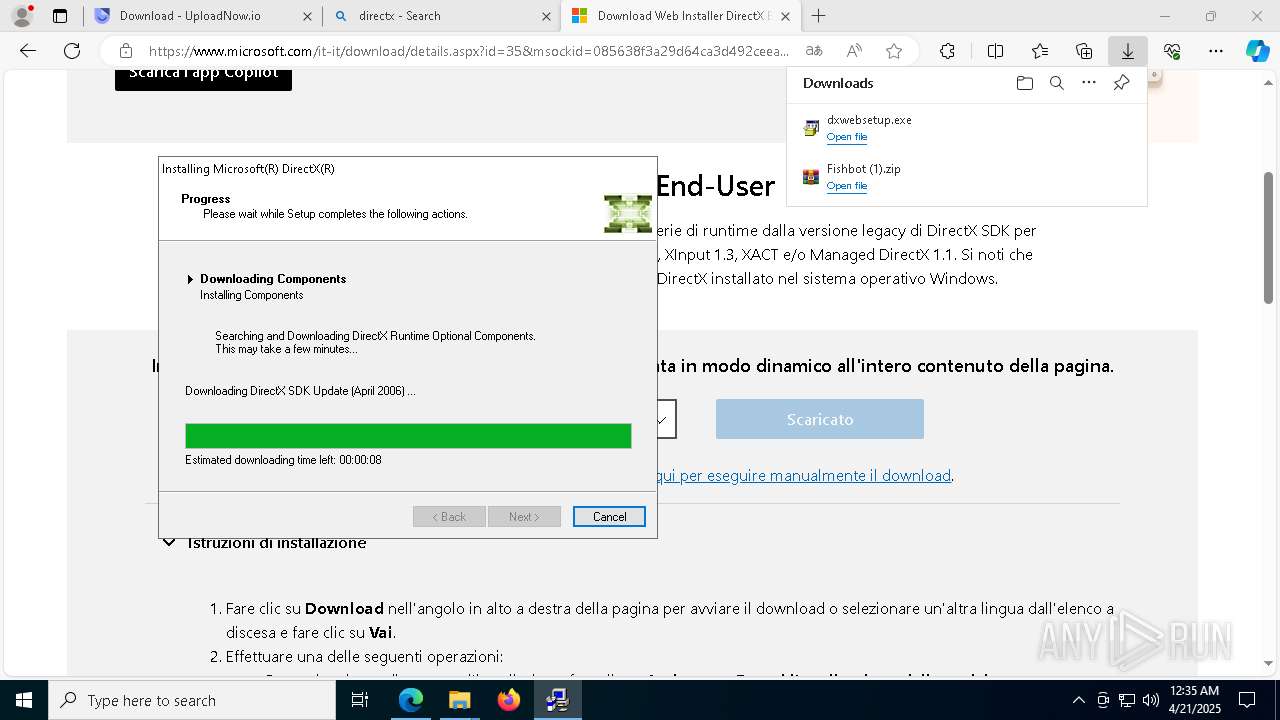View site info via the padlock icon
The width and height of the screenshot is (1280, 720).
(x=126, y=51)
